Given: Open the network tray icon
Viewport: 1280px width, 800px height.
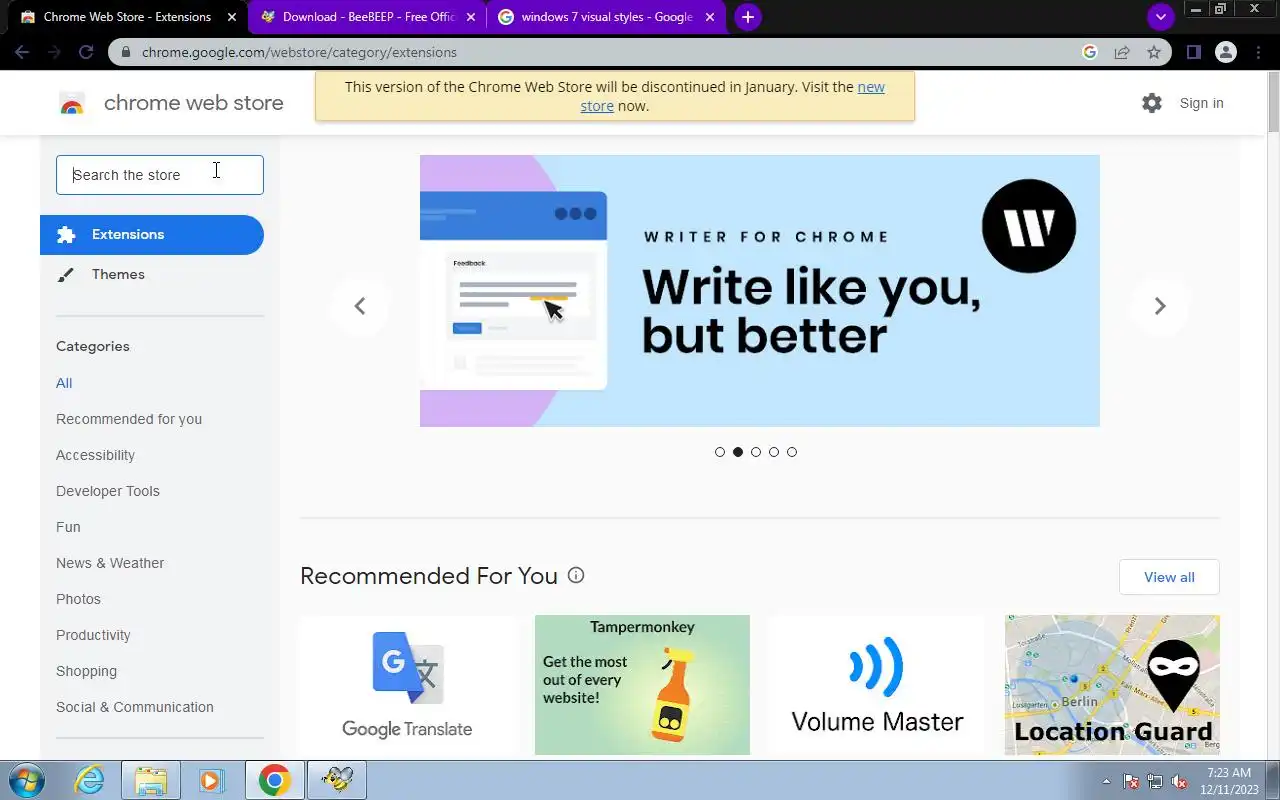Looking at the screenshot, I should [1155, 781].
